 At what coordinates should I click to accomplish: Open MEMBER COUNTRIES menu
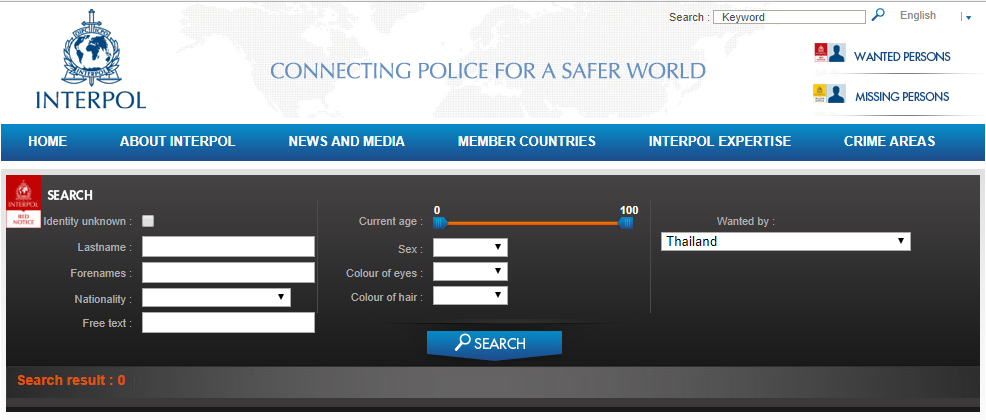point(526,141)
